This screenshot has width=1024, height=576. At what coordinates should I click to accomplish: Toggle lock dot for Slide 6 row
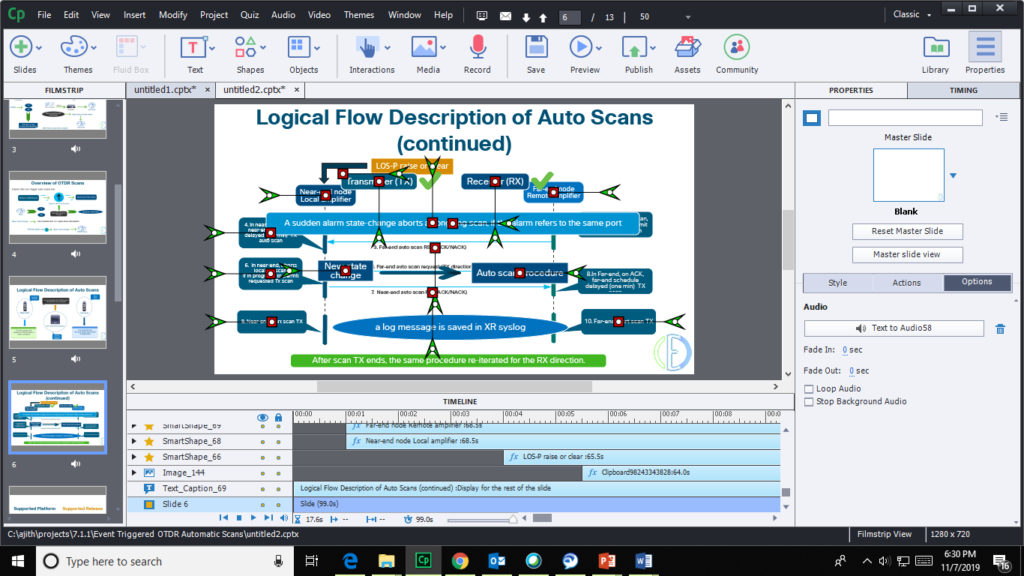pos(278,505)
